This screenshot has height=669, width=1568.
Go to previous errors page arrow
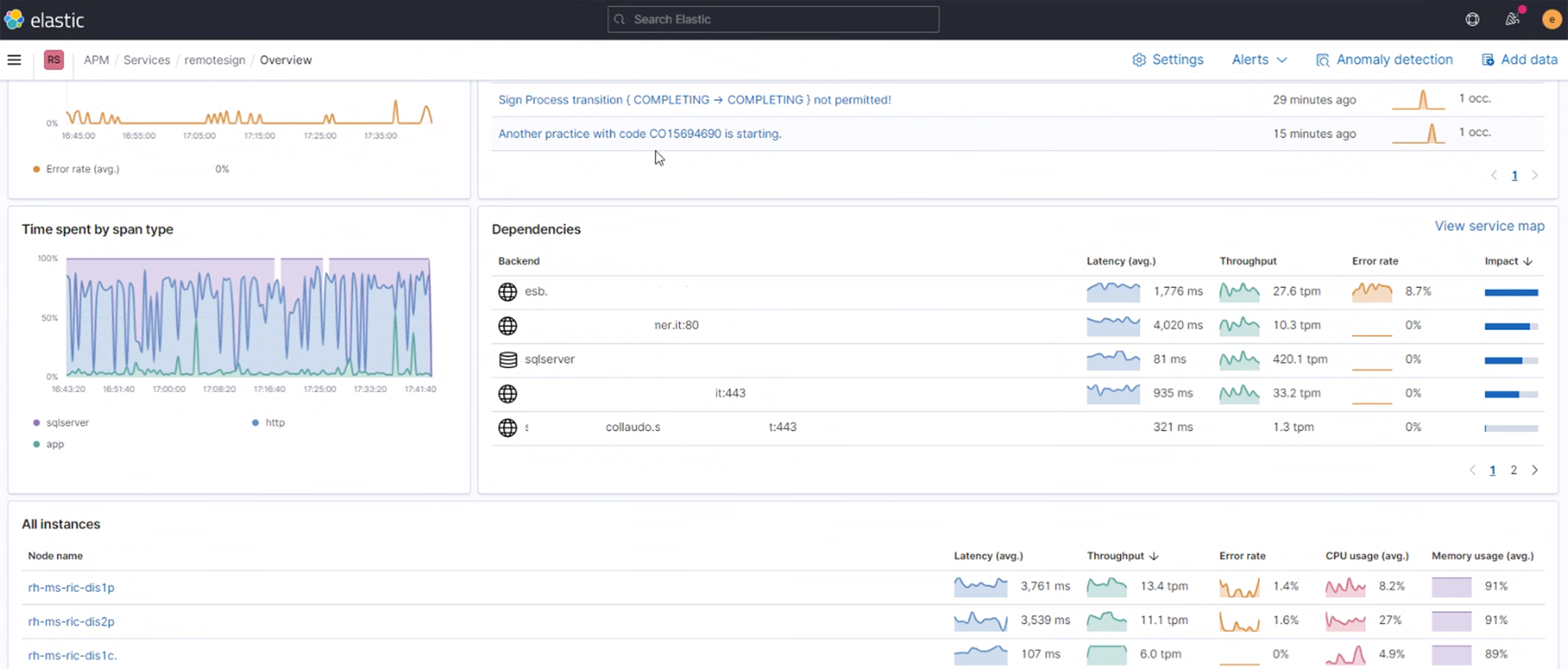pyautogui.click(x=1494, y=175)
